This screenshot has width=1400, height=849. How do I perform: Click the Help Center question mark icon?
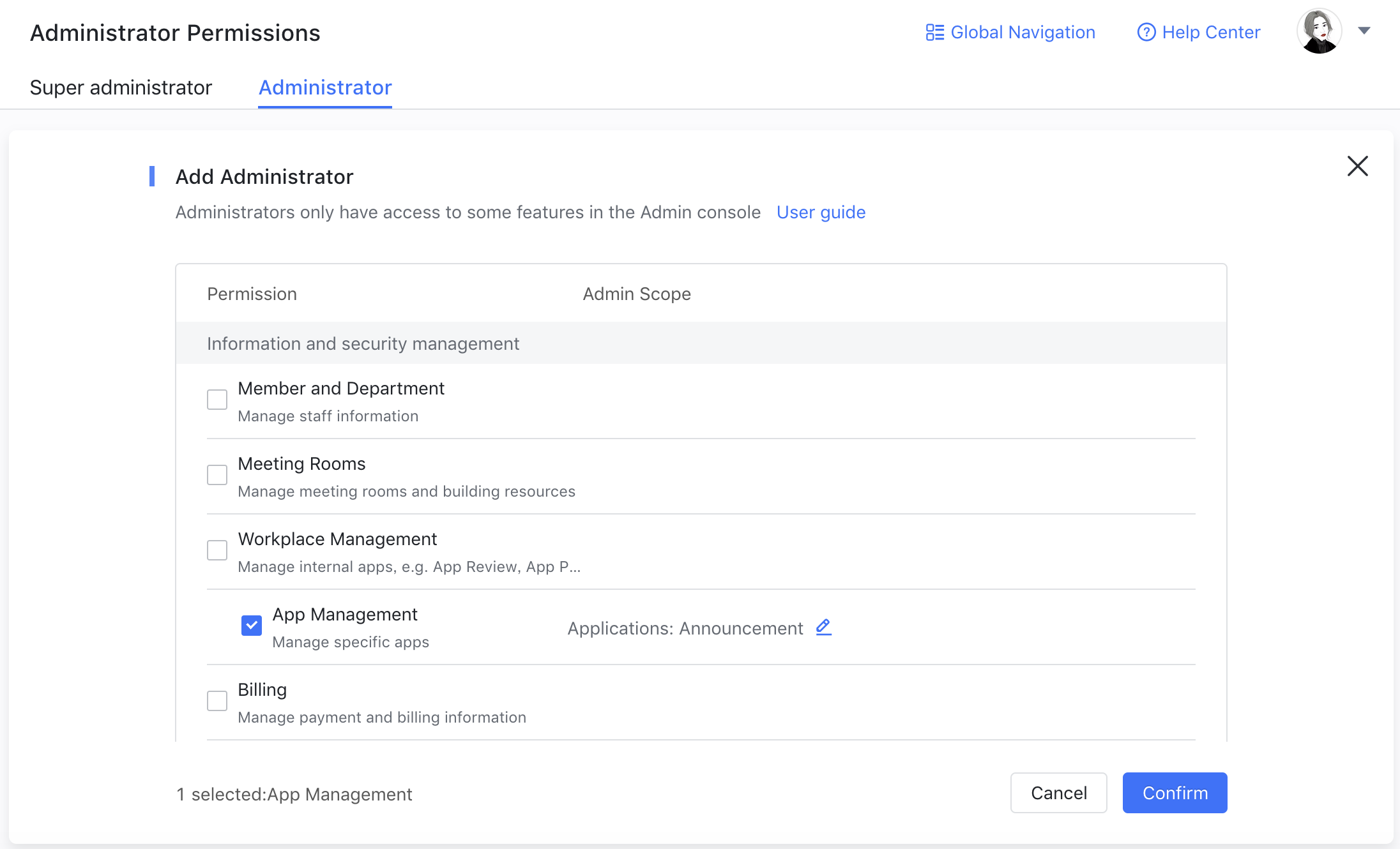coord(1146,32)
